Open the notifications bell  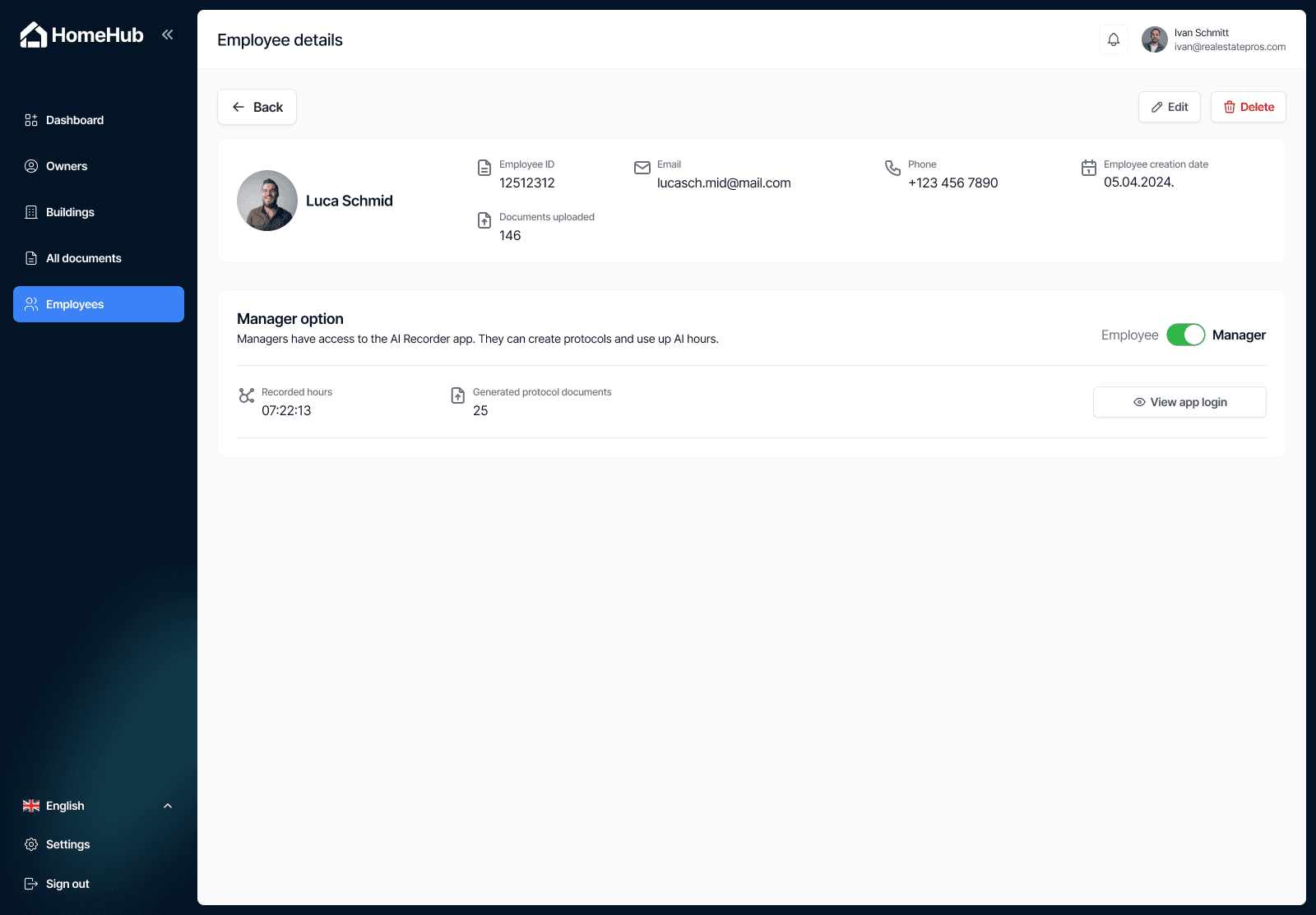1114,39
